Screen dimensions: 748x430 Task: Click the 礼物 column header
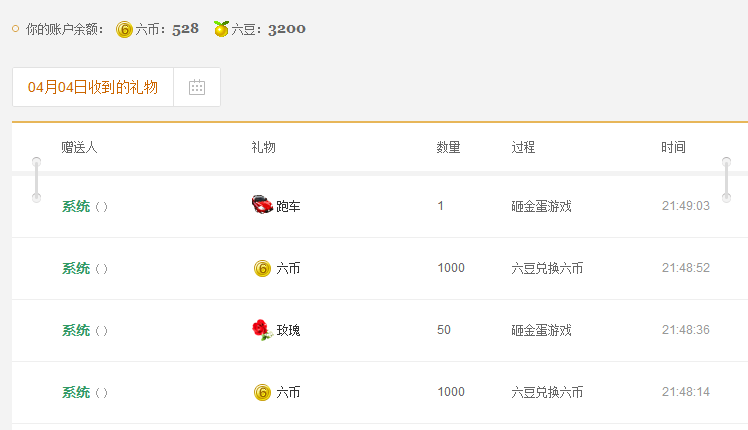pos(263,147)
